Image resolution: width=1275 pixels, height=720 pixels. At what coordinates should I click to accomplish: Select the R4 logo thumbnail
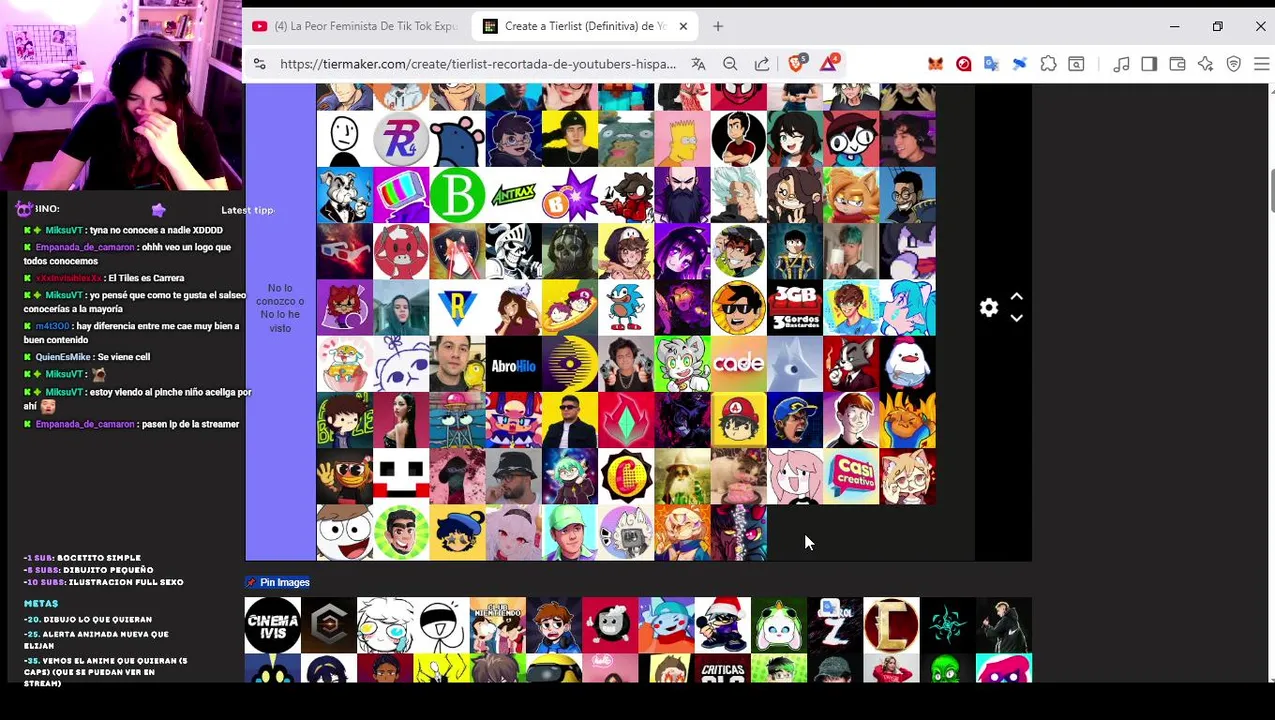(x=401, y=139)
